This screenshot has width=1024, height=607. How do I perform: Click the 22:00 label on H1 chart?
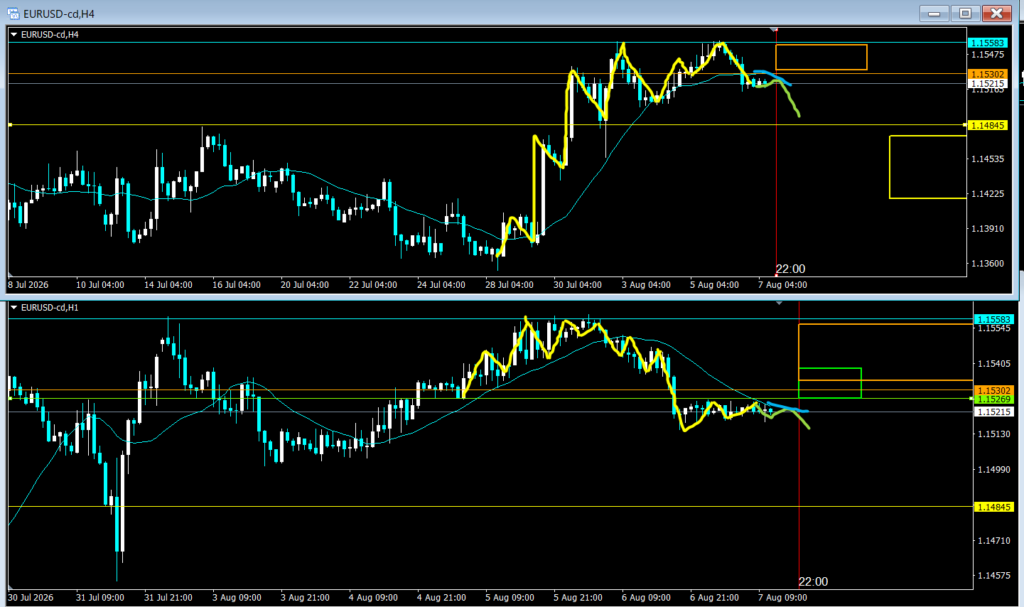pyautogui.click(x=813, y=582)
